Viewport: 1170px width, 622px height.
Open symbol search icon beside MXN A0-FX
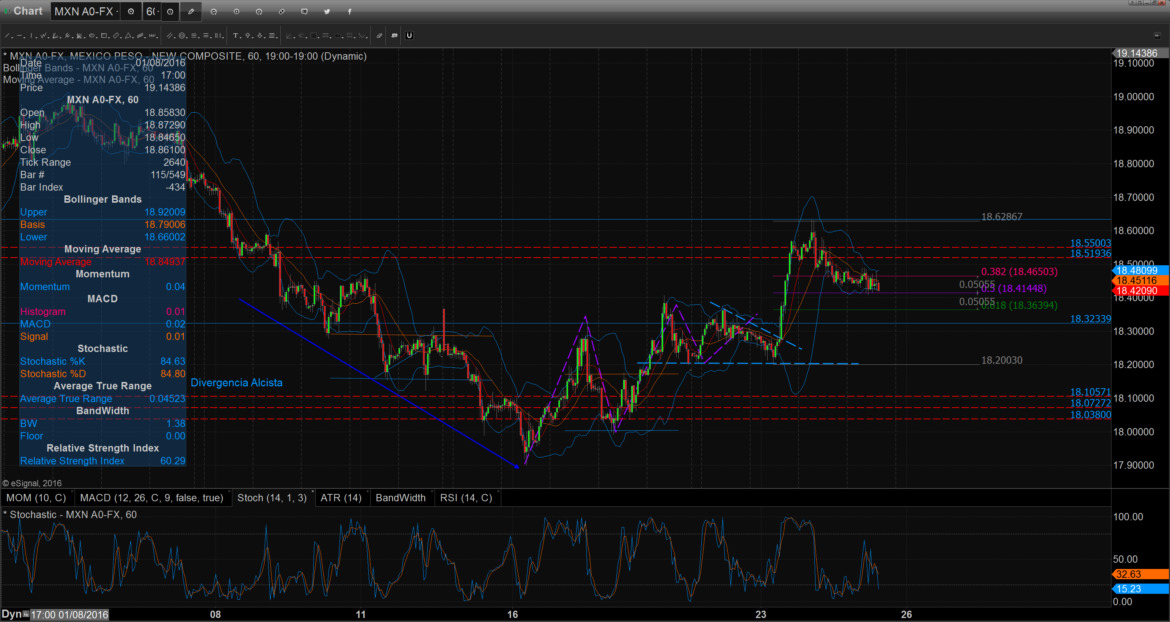coord(131,12)
